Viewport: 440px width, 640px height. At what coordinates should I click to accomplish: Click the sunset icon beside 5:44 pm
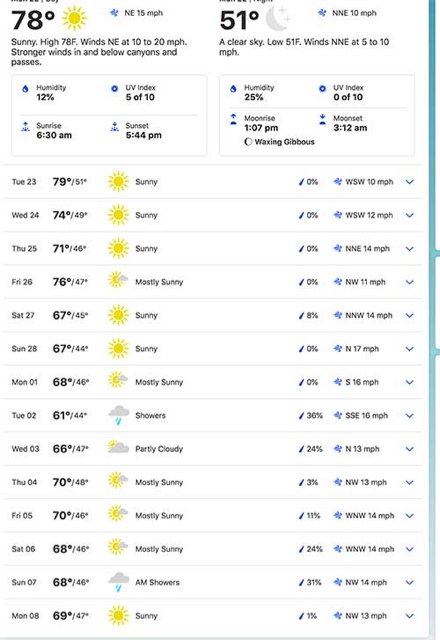pos(115,127)
